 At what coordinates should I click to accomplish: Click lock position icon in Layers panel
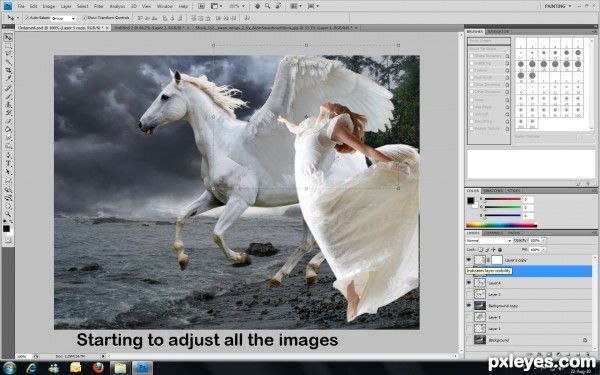(x=493, y=249)
